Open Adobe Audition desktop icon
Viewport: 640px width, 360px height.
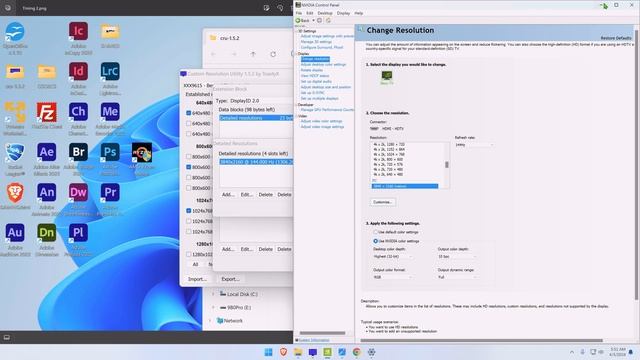15,240
